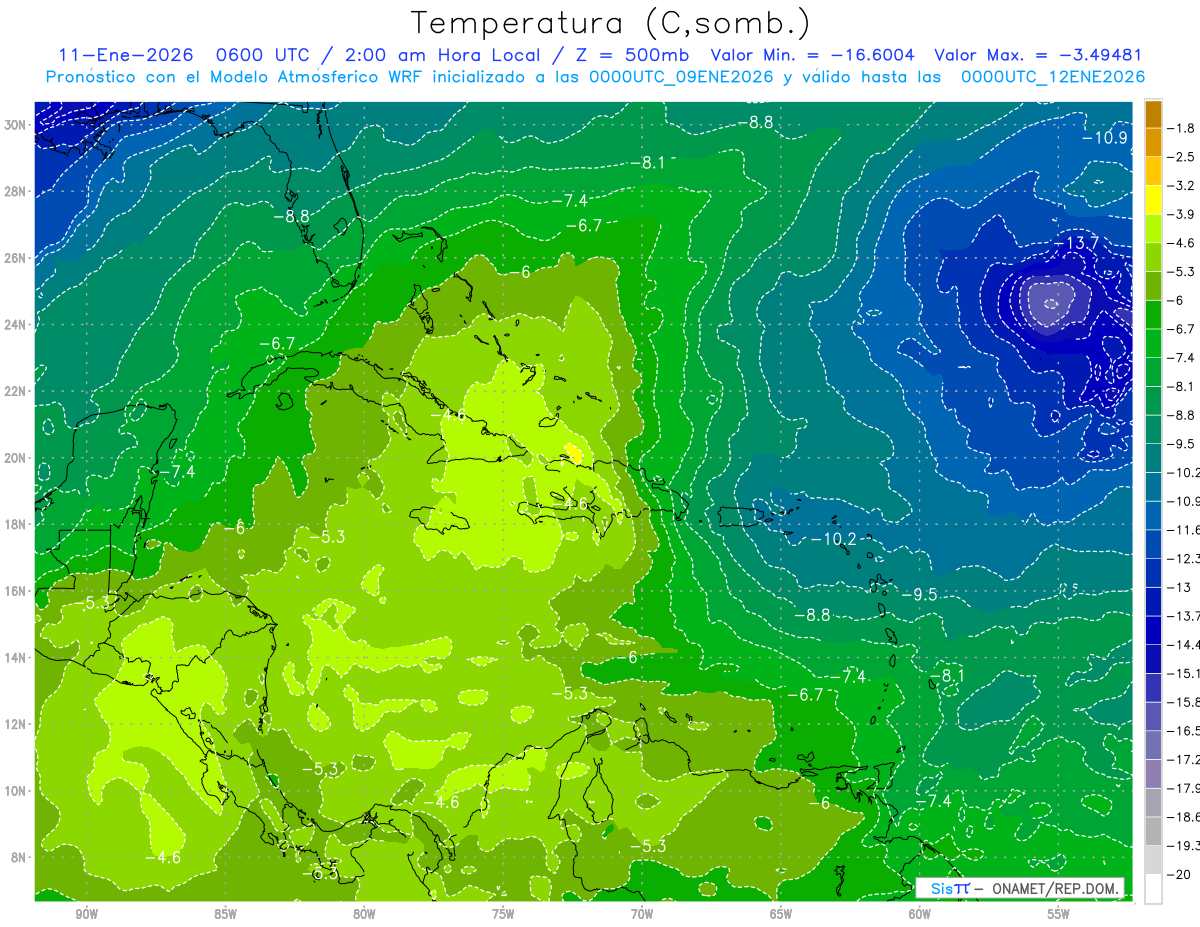1200x927 pixels.
Task: Click the "20N" latitude axis label
Action: tap(15, 457)
